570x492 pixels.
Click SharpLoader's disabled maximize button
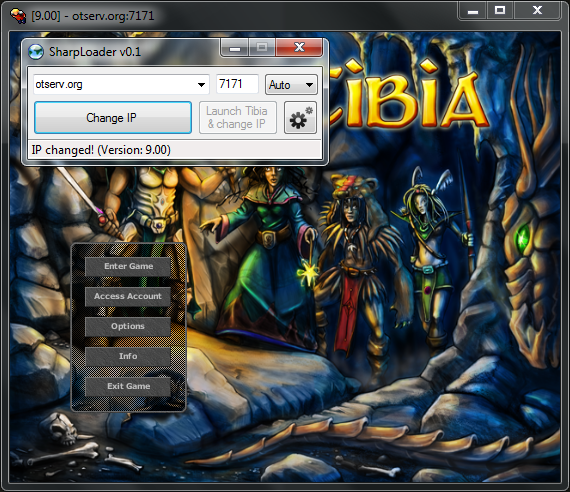[x=262, y=48]
